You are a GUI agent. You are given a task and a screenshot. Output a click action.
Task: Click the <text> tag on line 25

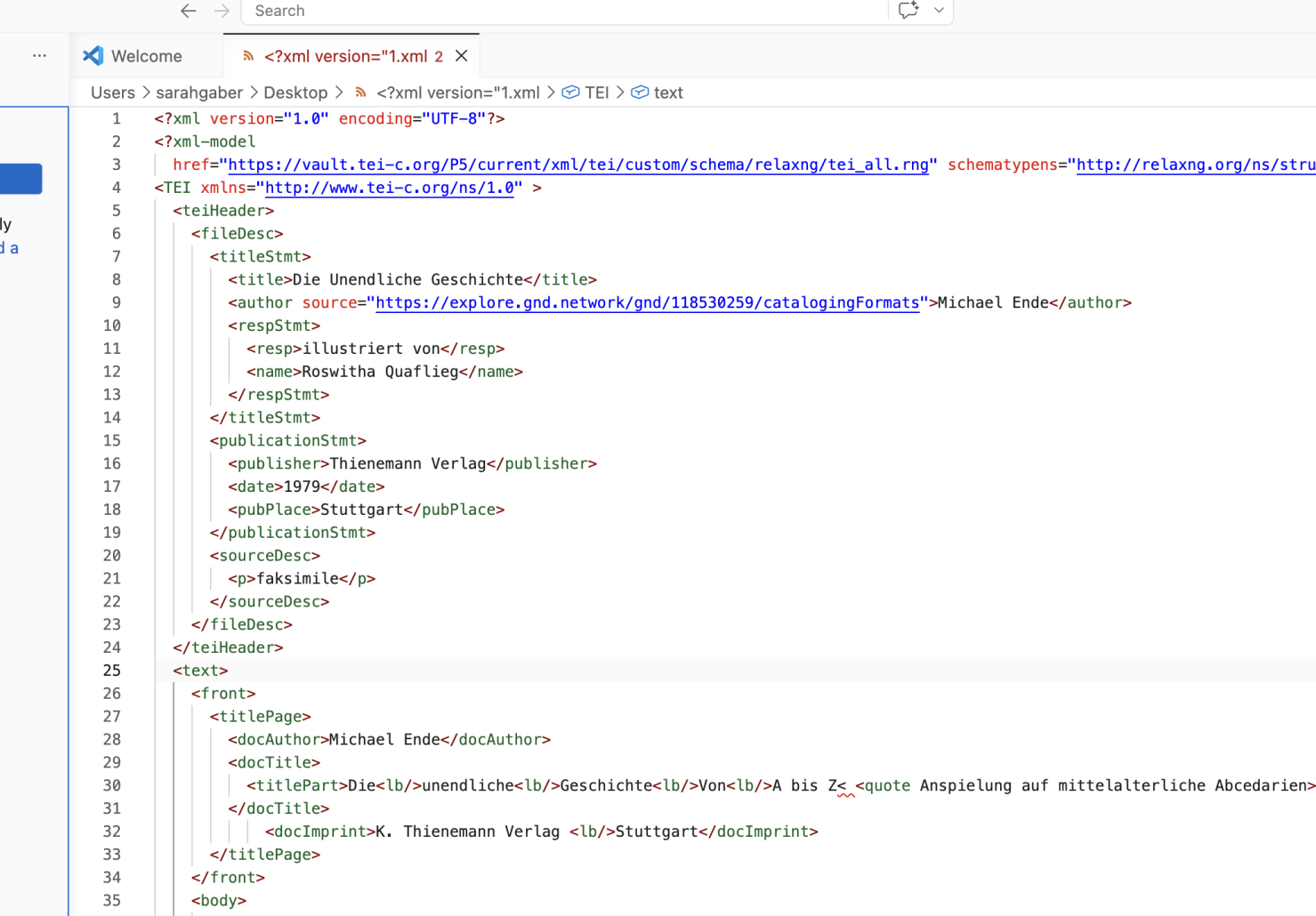click(x=200, y=671)
